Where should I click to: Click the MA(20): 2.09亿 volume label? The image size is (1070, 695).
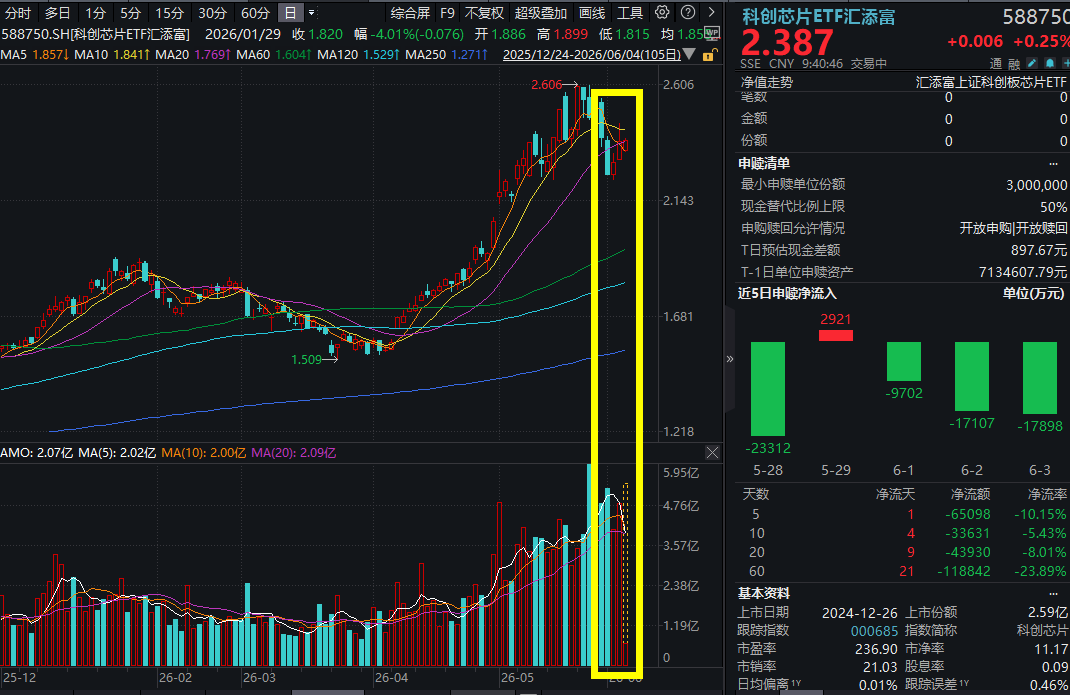pyautogui.click(x=293, y=453)
